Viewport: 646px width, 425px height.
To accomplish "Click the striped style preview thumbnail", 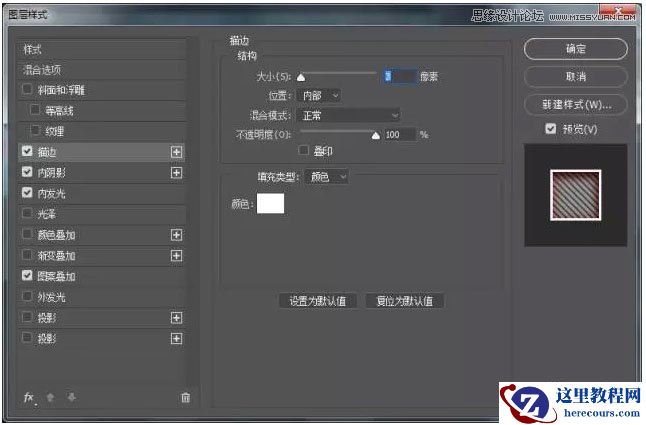I will point(576,195).
